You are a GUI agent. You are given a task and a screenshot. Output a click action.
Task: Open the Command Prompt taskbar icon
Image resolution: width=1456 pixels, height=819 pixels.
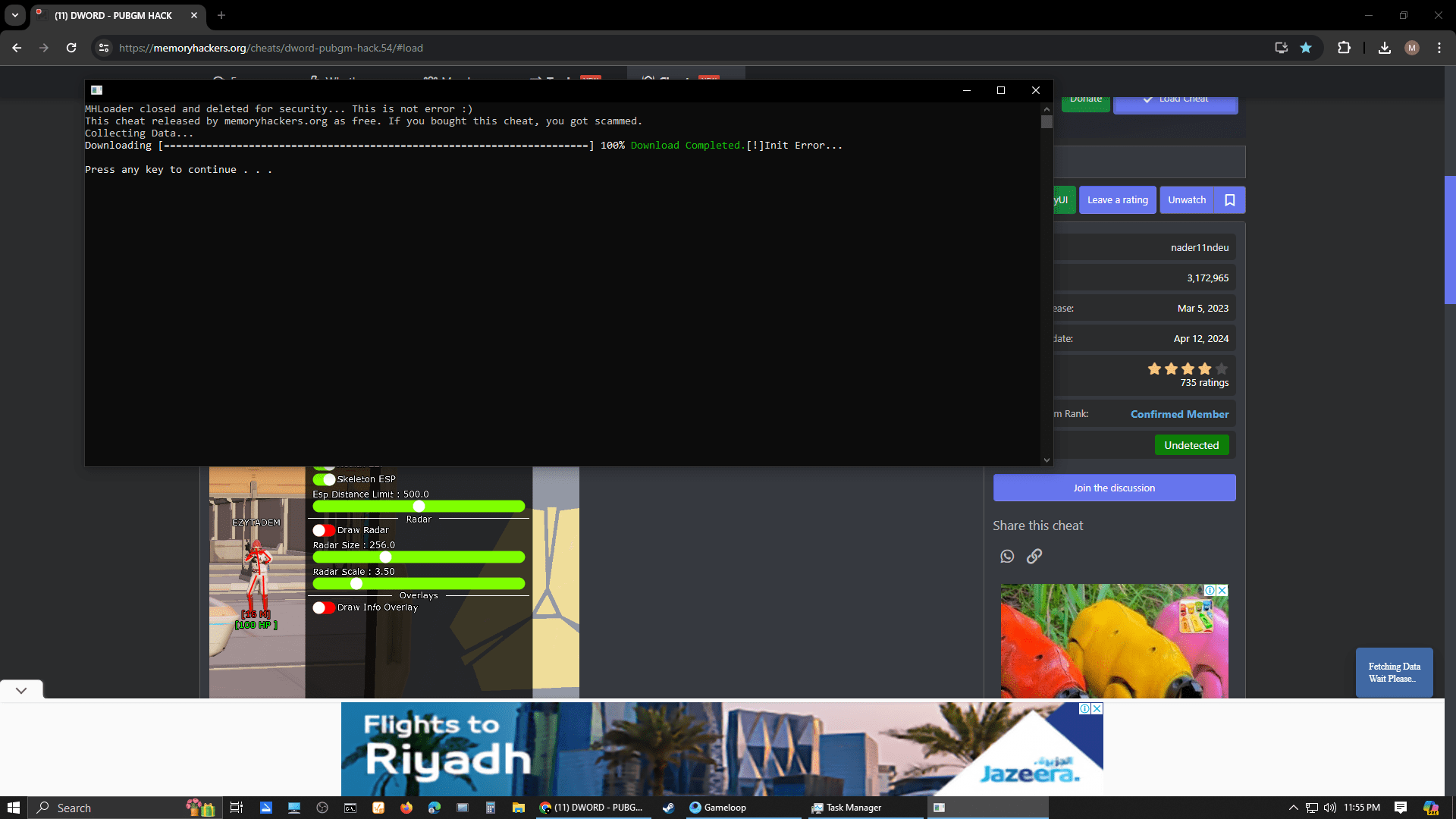click(350, 808)
